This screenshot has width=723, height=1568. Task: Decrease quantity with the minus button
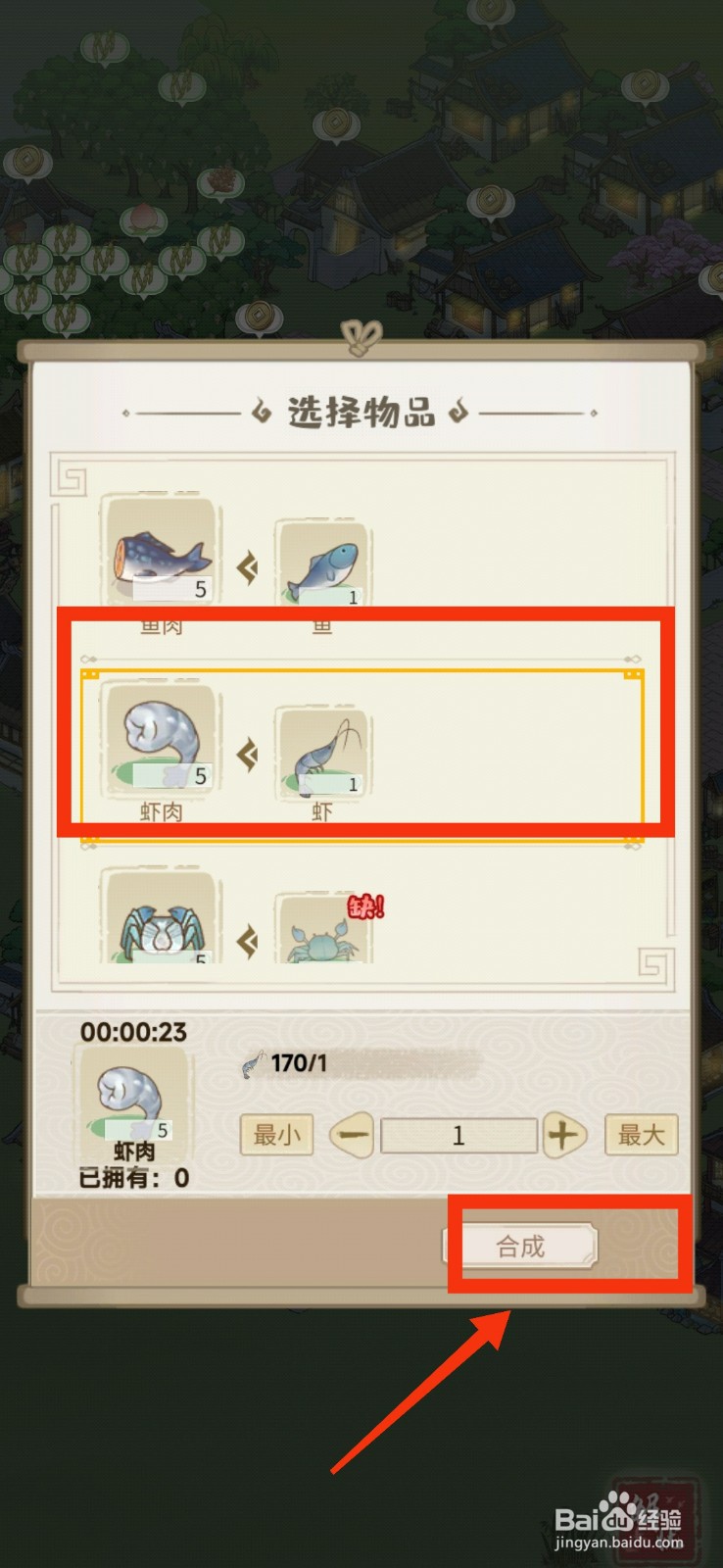(351, 1136)
